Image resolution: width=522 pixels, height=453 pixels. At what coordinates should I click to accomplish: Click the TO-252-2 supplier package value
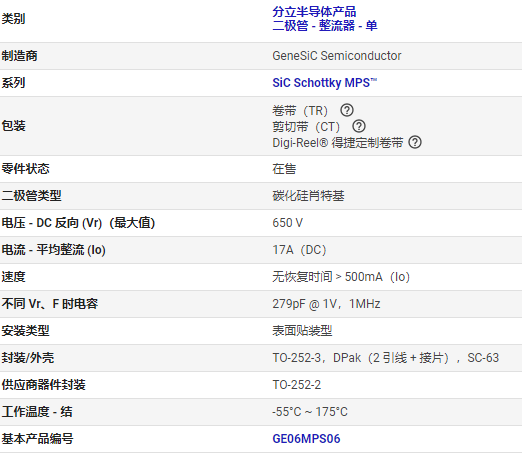pos(296,385)
